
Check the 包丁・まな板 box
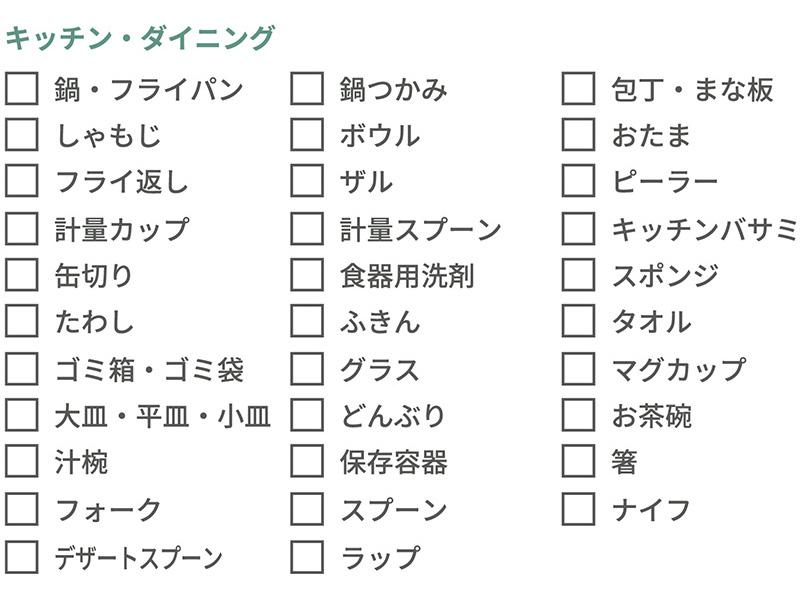(x=579, y=88)
